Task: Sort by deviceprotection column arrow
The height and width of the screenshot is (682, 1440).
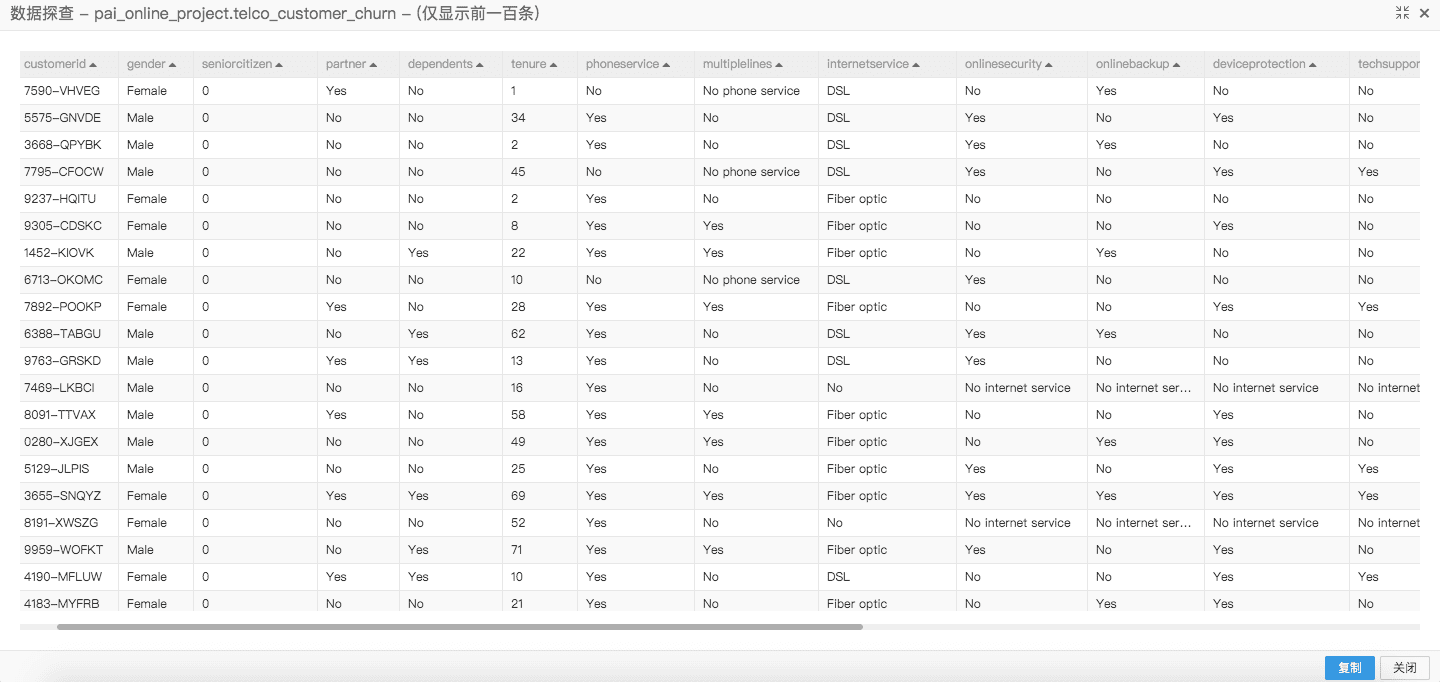Action: click(x=1313, y=65)
